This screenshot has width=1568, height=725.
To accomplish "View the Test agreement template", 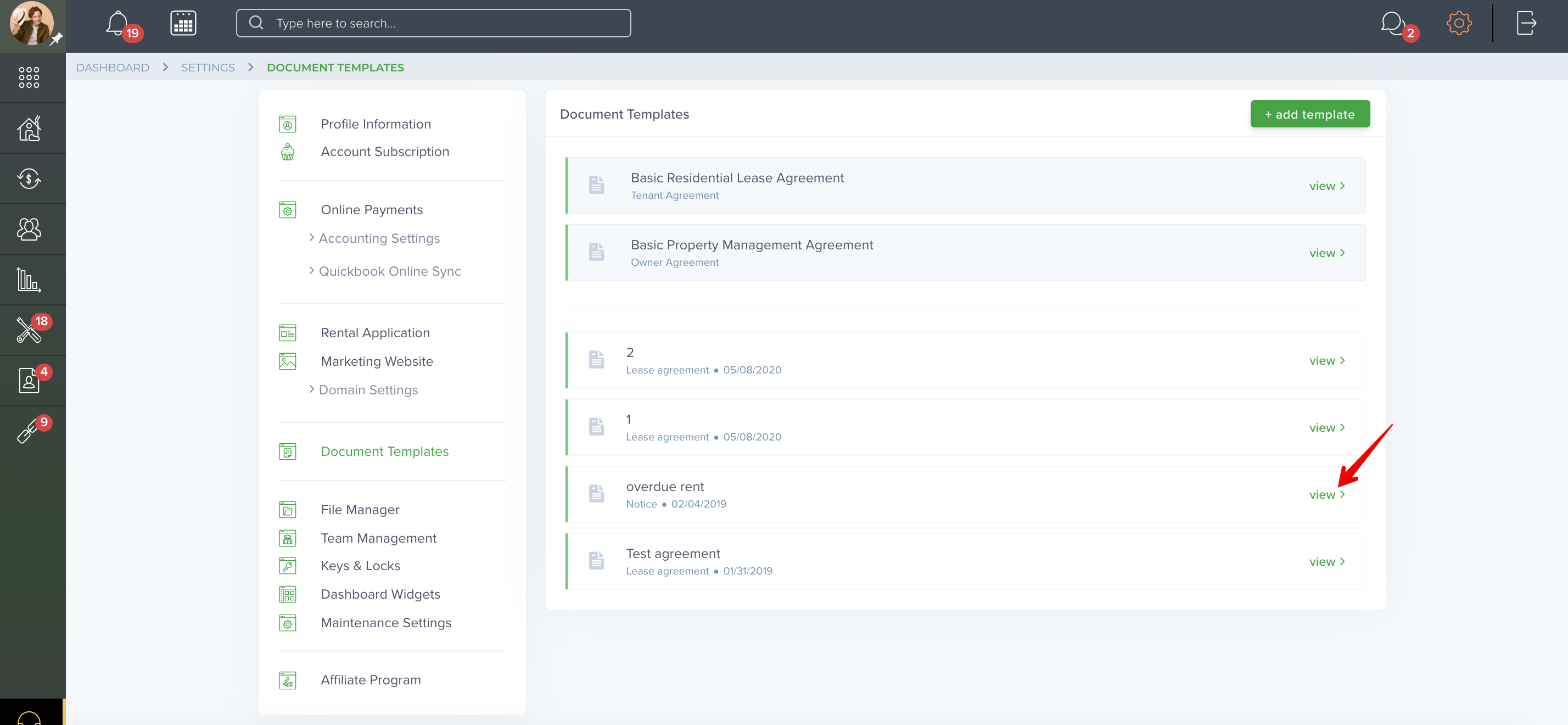I will (1326, 562).
